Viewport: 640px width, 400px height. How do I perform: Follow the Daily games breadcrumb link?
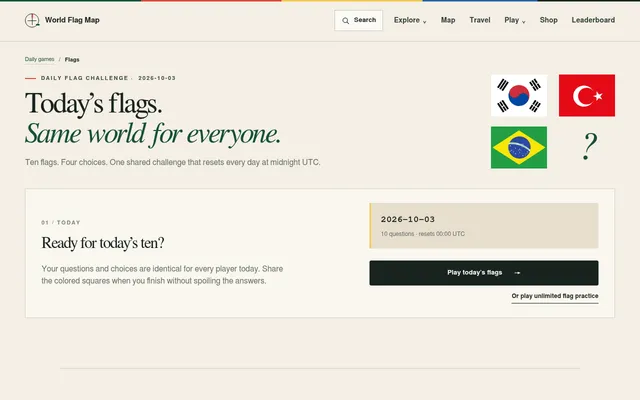(x=39, y=59)
